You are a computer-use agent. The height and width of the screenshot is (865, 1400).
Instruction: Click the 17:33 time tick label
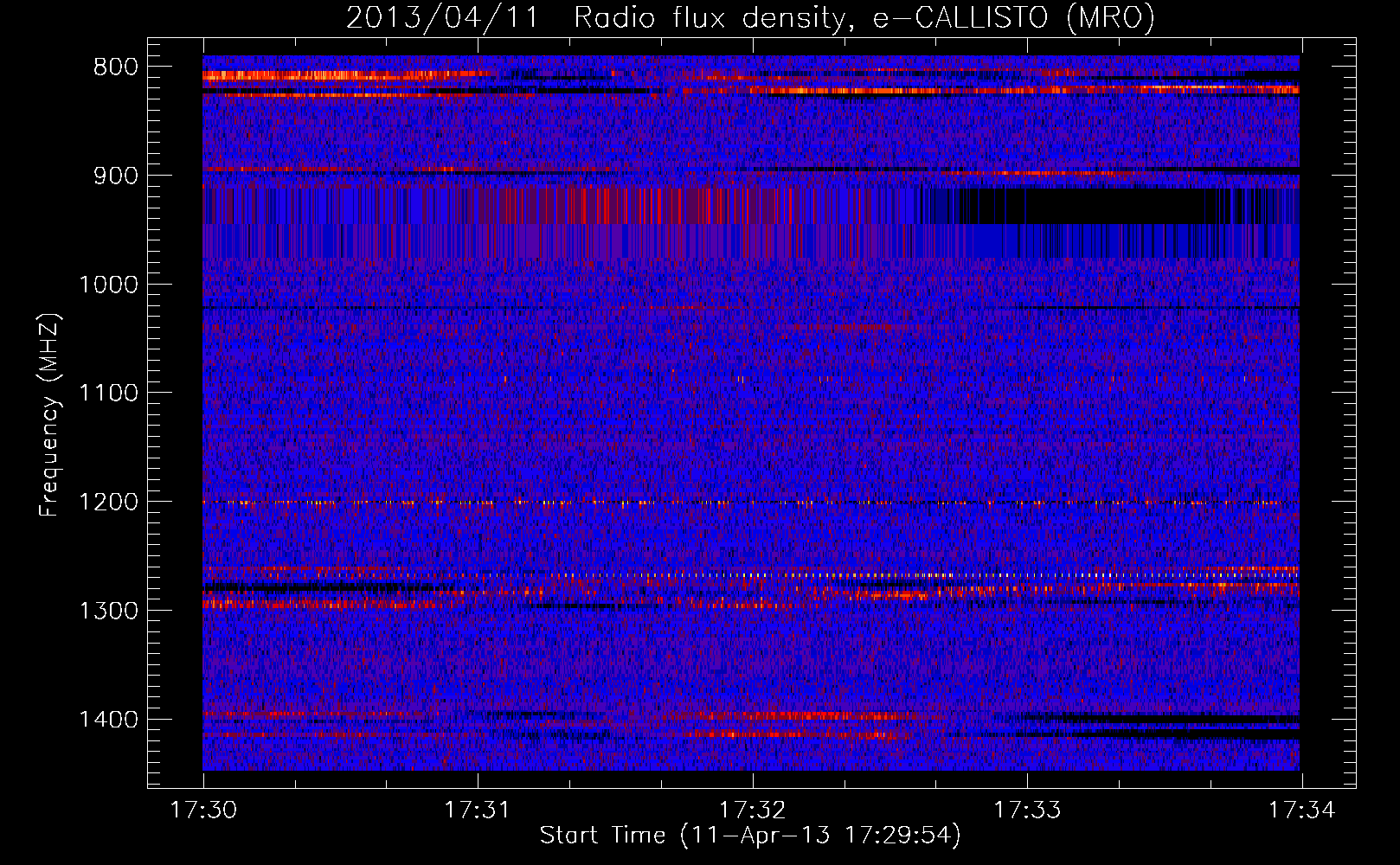[x=1026, y=810]
